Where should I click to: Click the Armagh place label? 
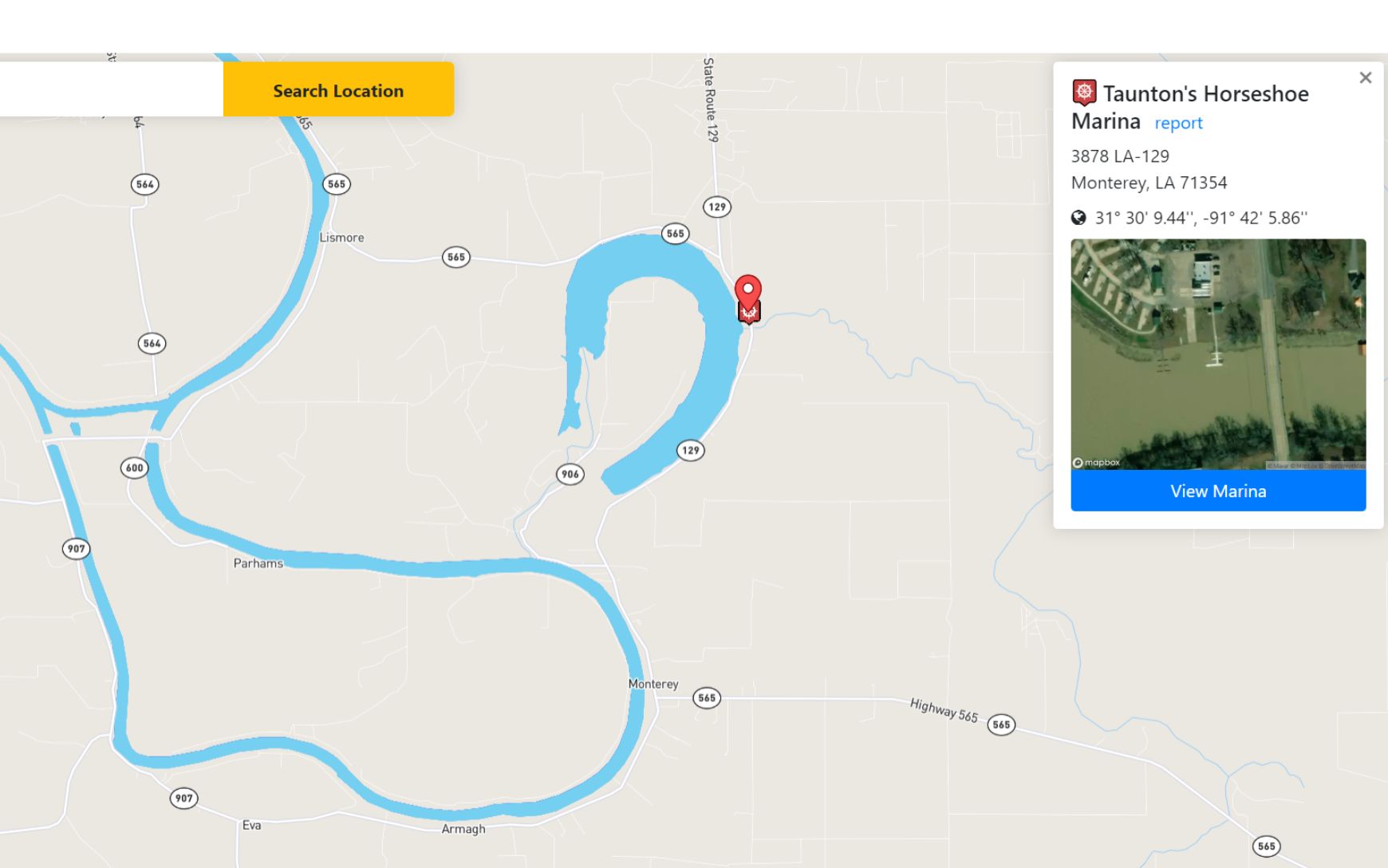463,829
